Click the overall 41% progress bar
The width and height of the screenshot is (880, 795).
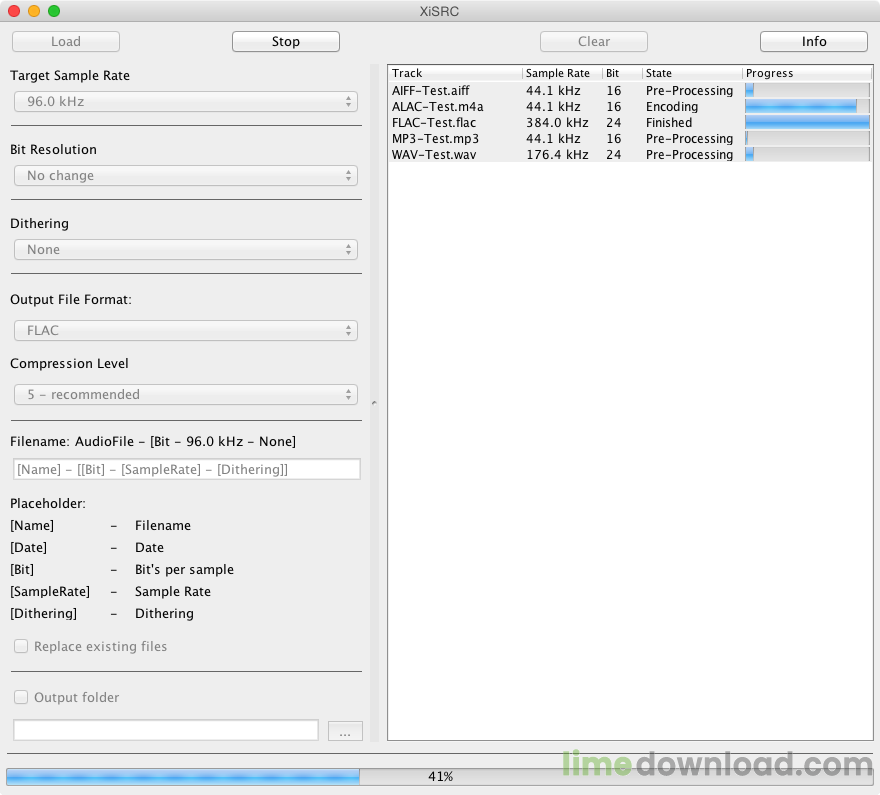coord(440,776)
